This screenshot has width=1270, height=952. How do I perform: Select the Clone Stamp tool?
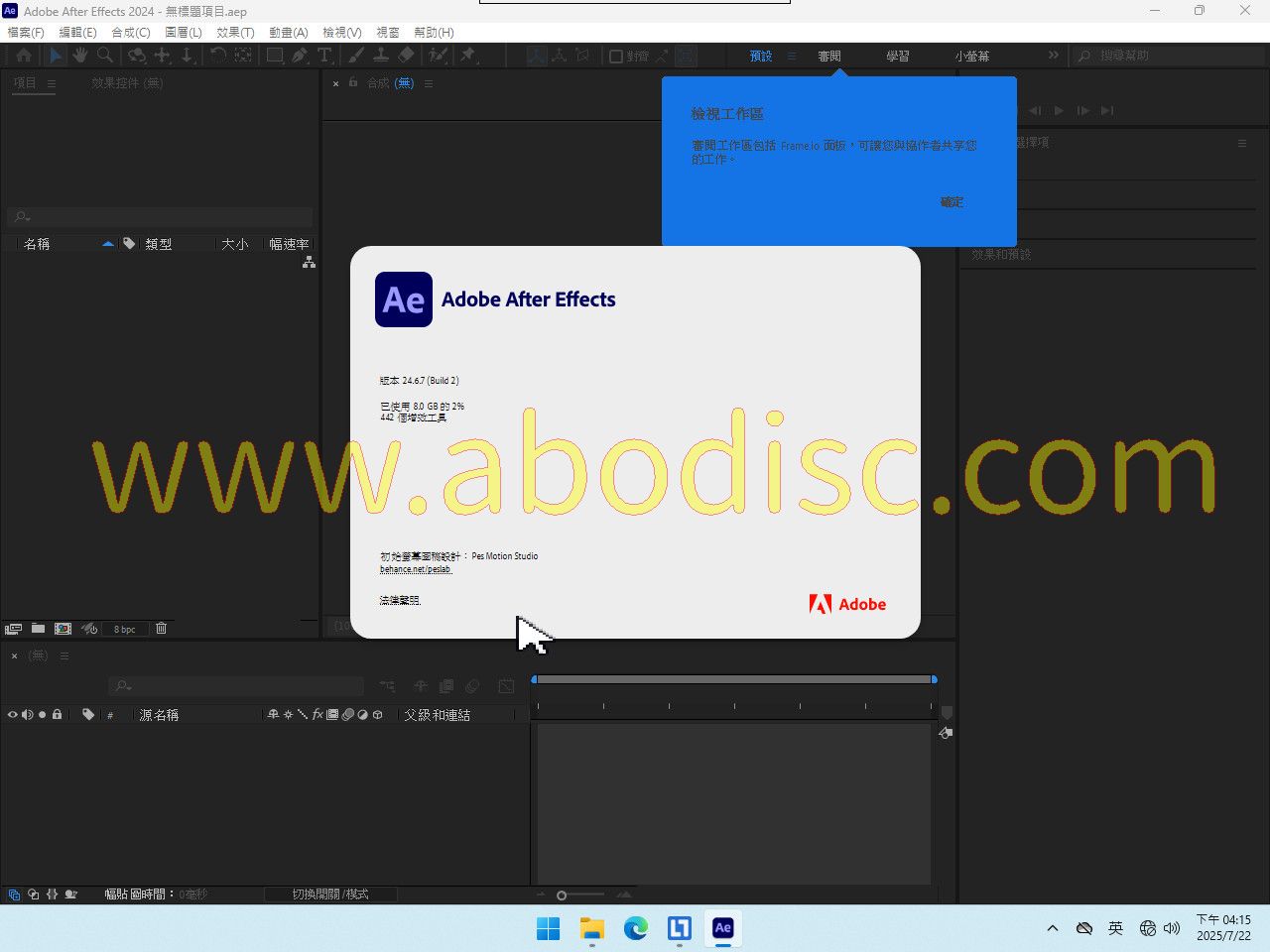[x=381, y=56]
